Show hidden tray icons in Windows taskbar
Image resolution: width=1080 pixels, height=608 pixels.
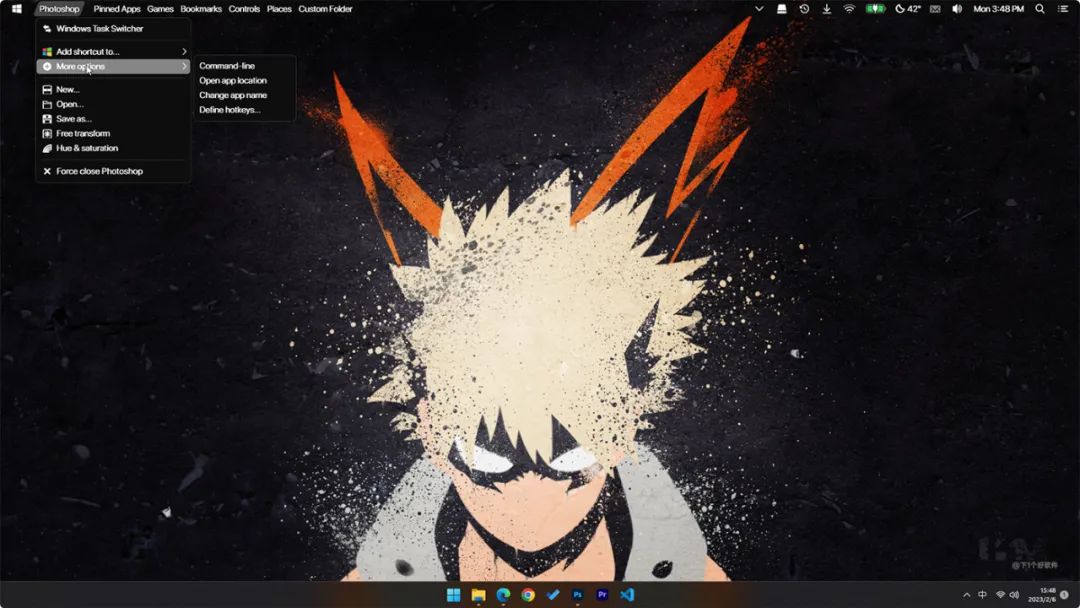(x=966, y=594)
